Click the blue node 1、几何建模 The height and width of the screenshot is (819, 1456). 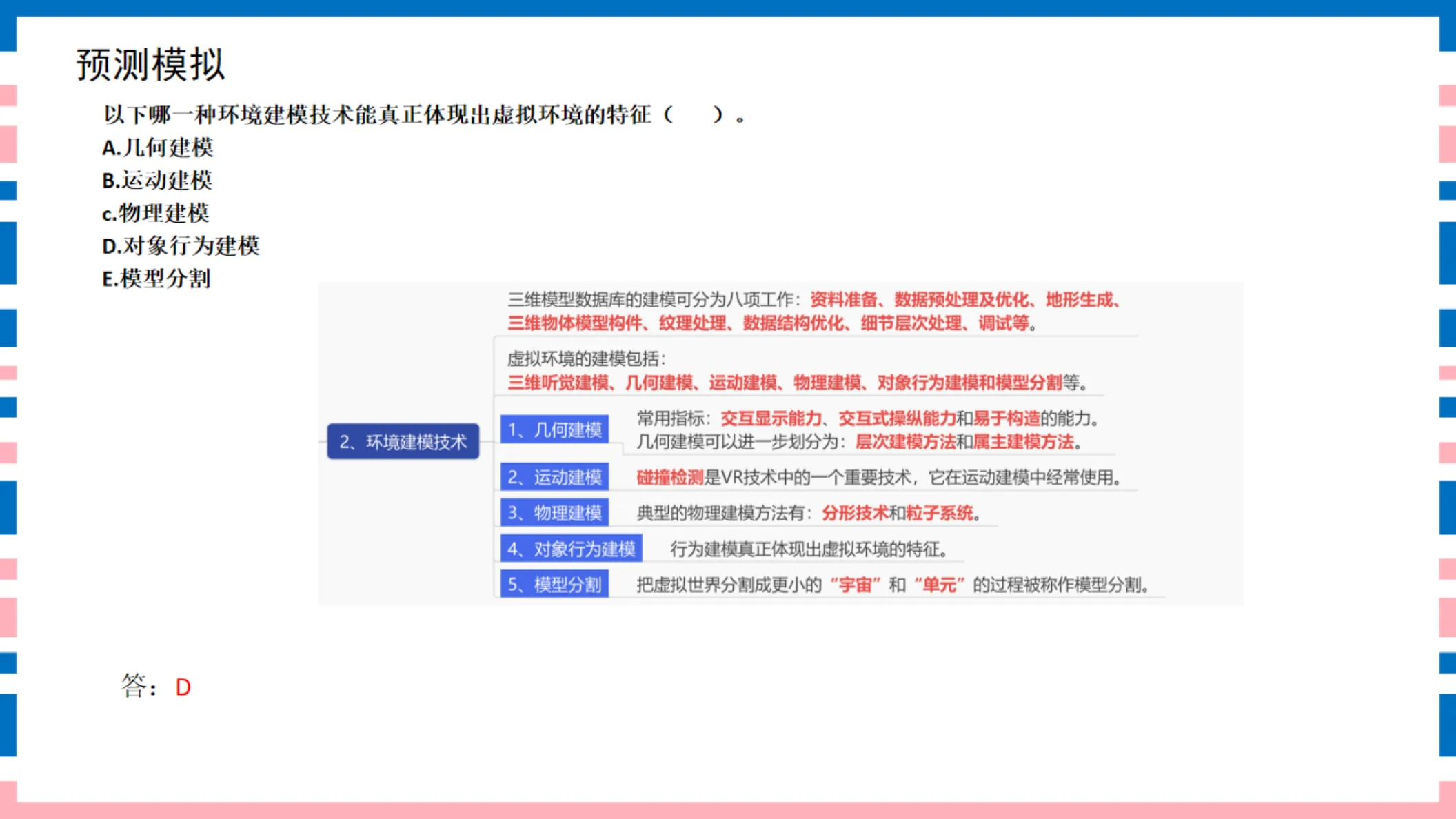pos(554,430)
